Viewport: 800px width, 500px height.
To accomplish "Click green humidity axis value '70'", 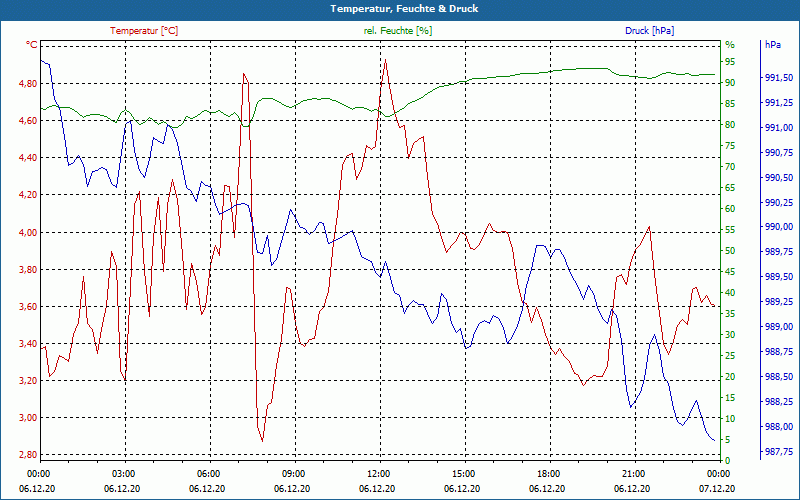I will tap(730, 167).
